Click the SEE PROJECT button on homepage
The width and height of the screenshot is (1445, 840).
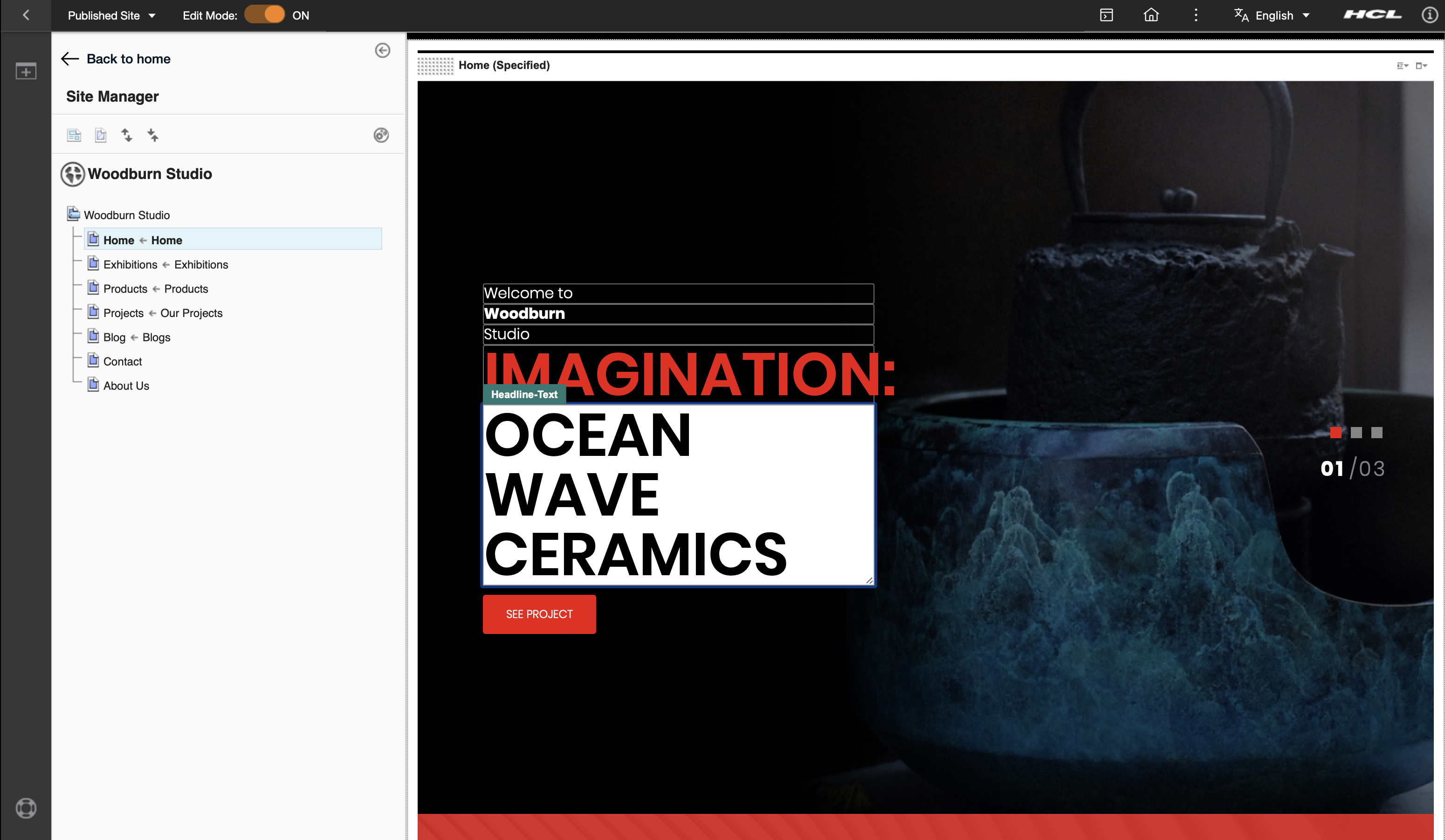[539, 614]
